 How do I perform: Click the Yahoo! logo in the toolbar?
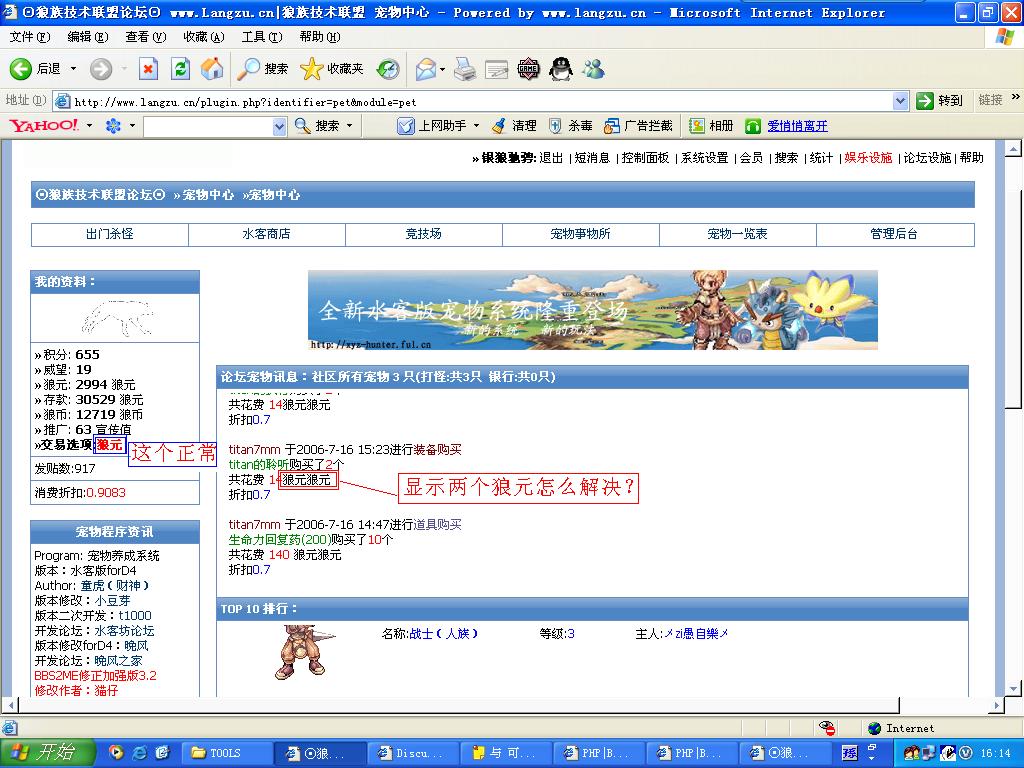coord(44,125)
